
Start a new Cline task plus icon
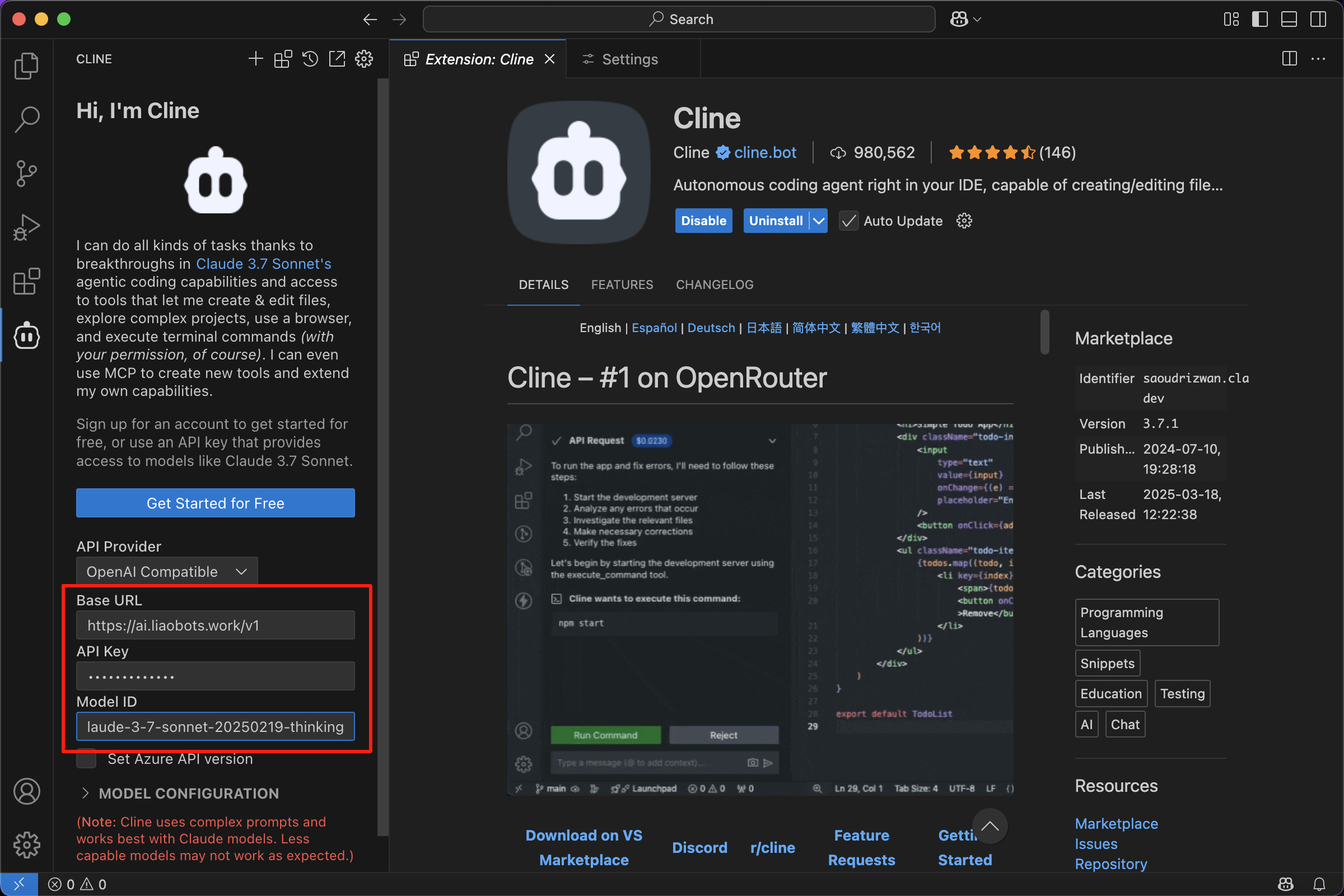coord(255,59)
